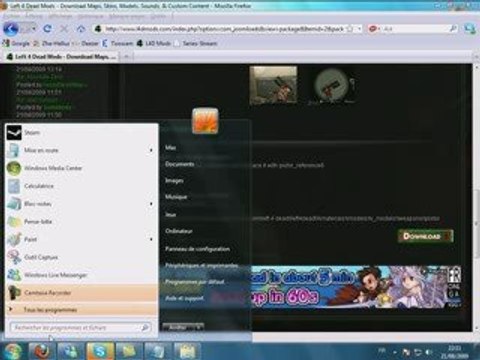Click the clock in the system tray

[454, 352]
